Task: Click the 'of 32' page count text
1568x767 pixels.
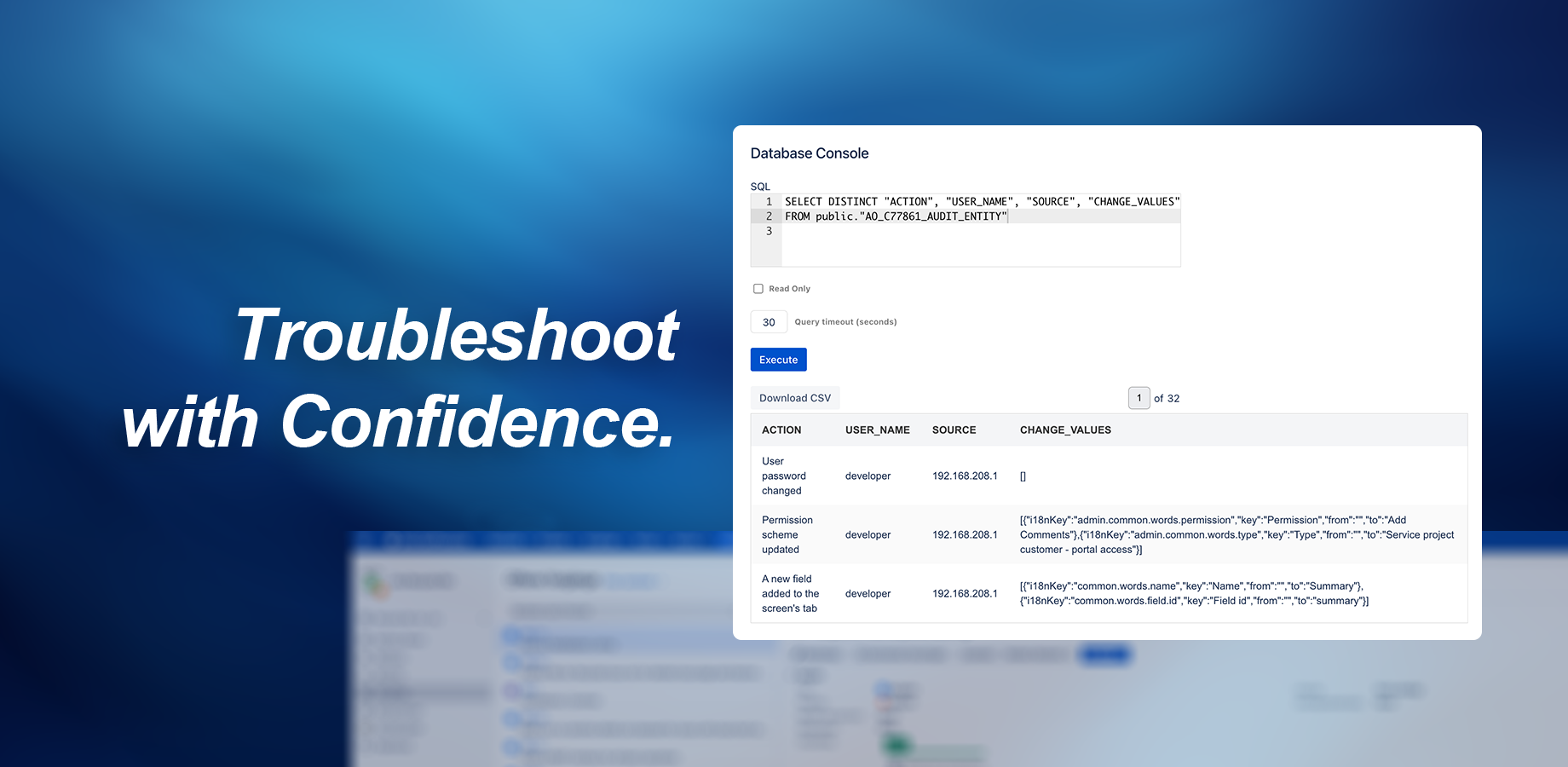Action: tap(1167, 398)
